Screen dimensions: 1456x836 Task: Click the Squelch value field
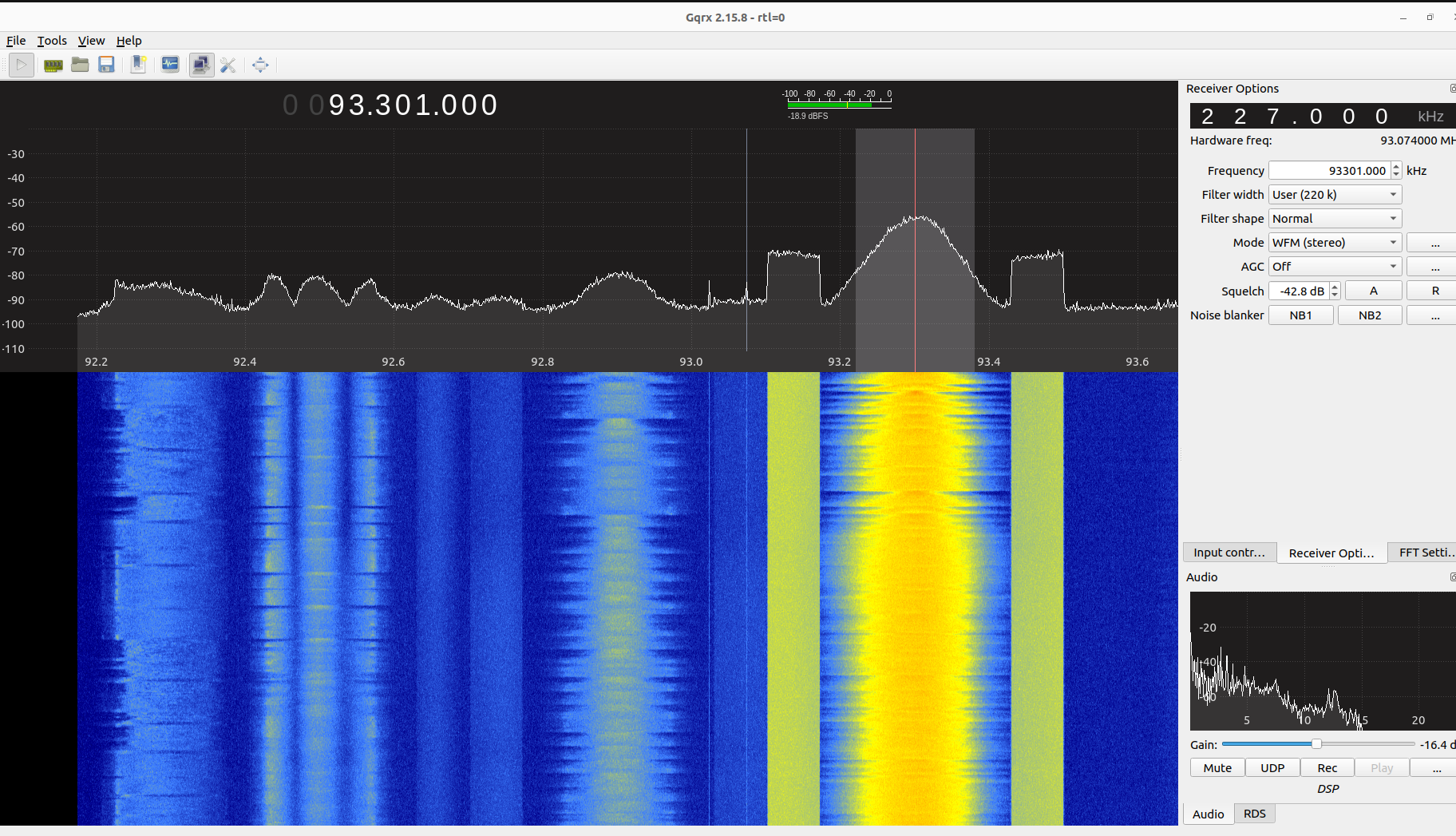click(1300, 291)
